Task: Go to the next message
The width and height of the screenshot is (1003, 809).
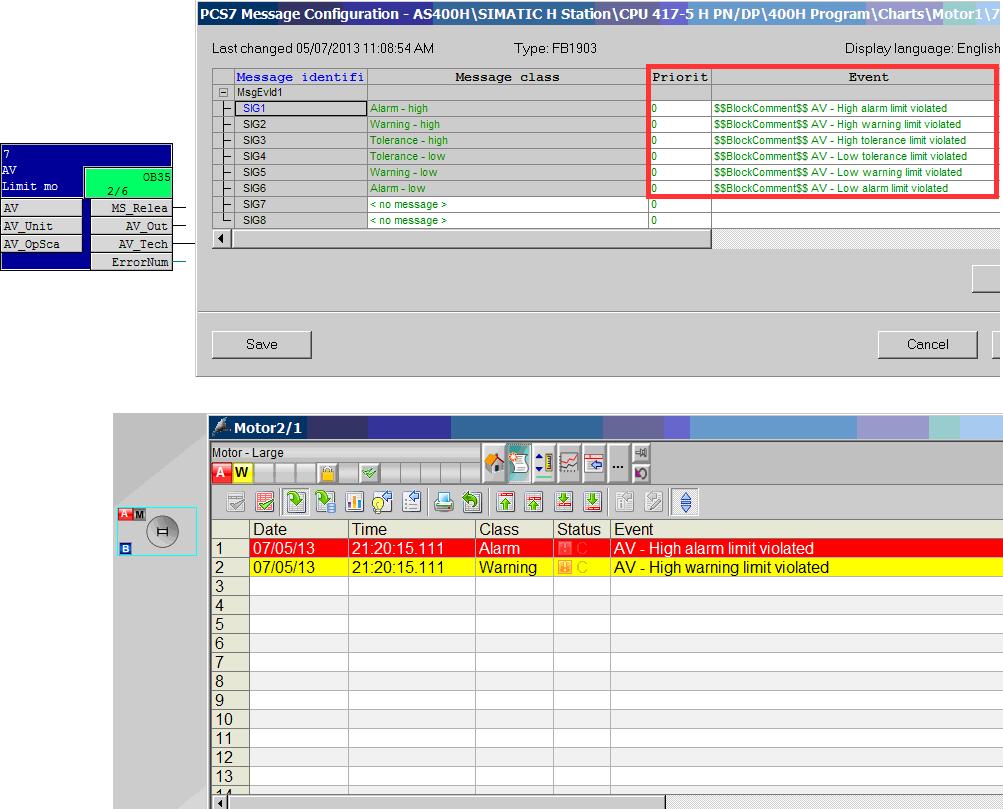Action: (564, 502)
